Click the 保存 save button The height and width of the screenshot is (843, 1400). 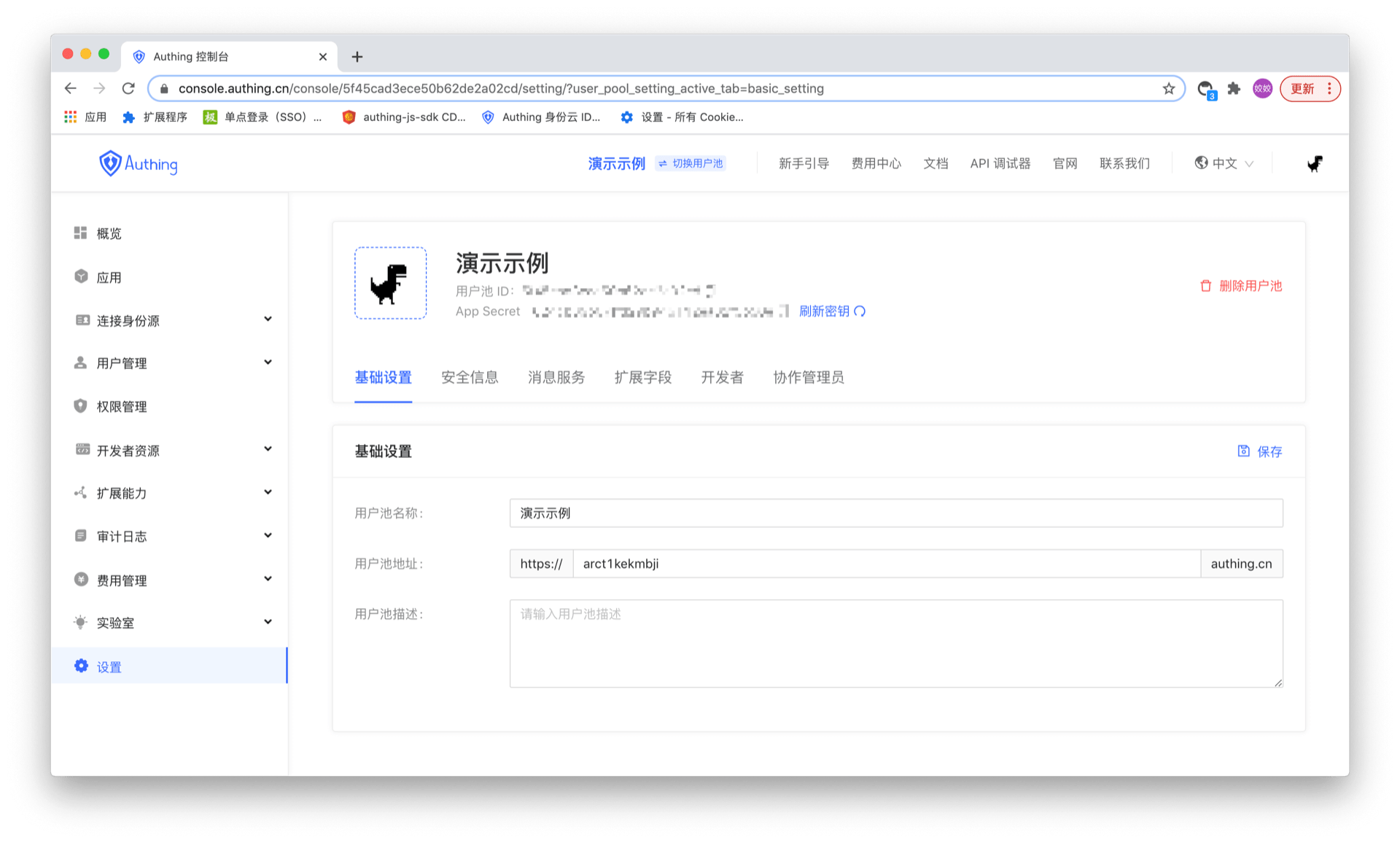tap(1260, 451)
